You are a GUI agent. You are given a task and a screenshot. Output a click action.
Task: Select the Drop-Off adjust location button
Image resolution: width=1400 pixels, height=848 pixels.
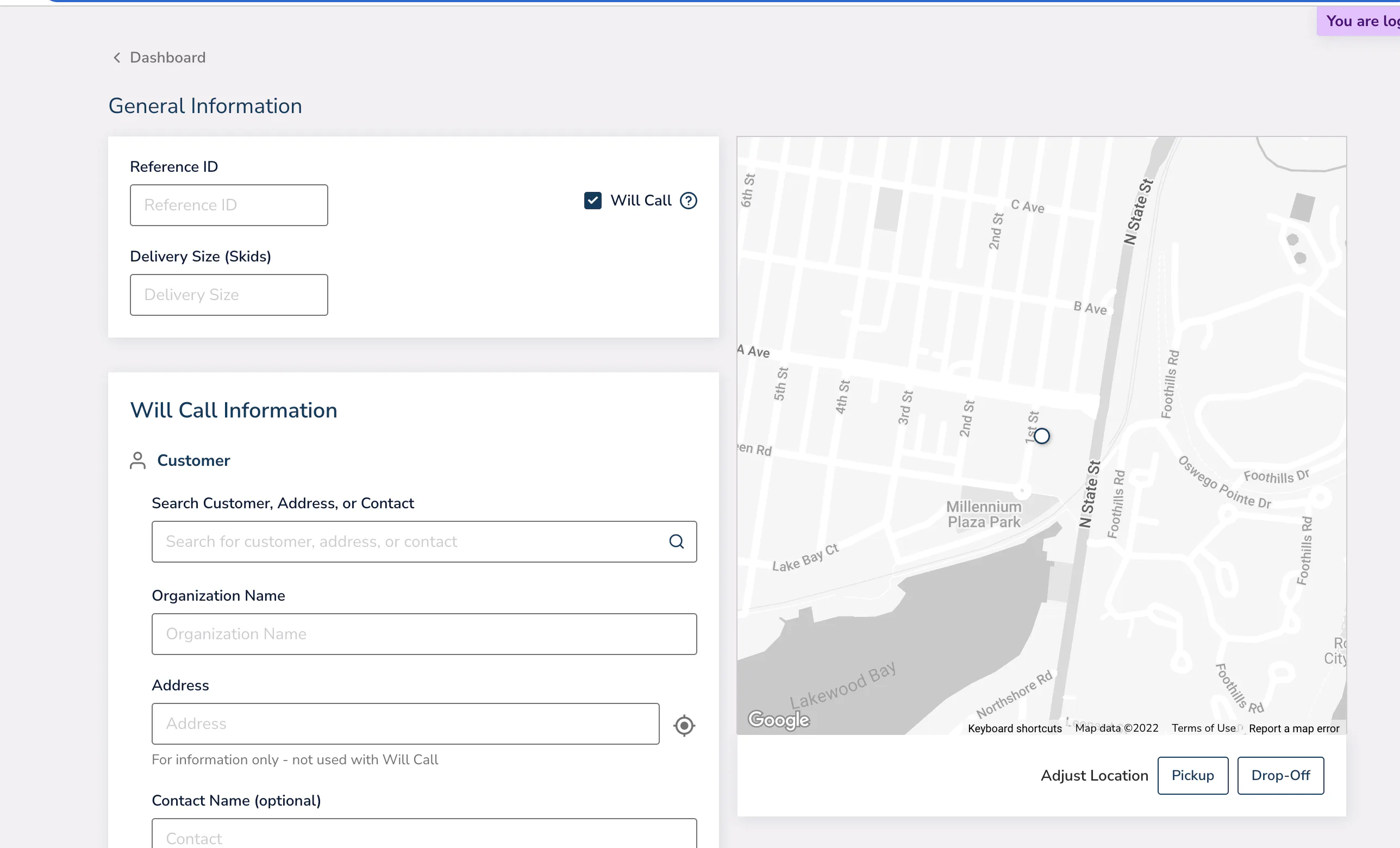[x=1280, y=775]
